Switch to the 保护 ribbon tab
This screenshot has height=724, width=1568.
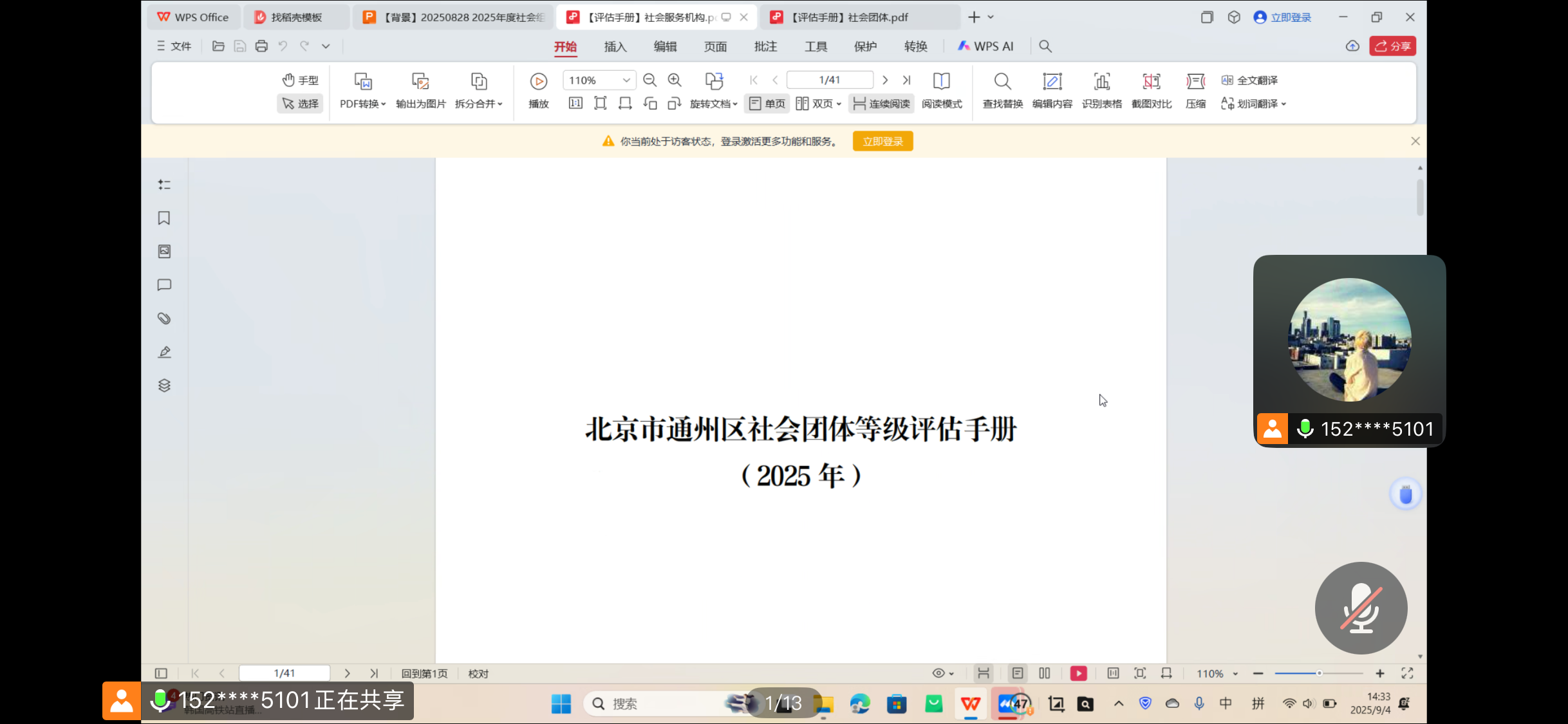[865, 46]
